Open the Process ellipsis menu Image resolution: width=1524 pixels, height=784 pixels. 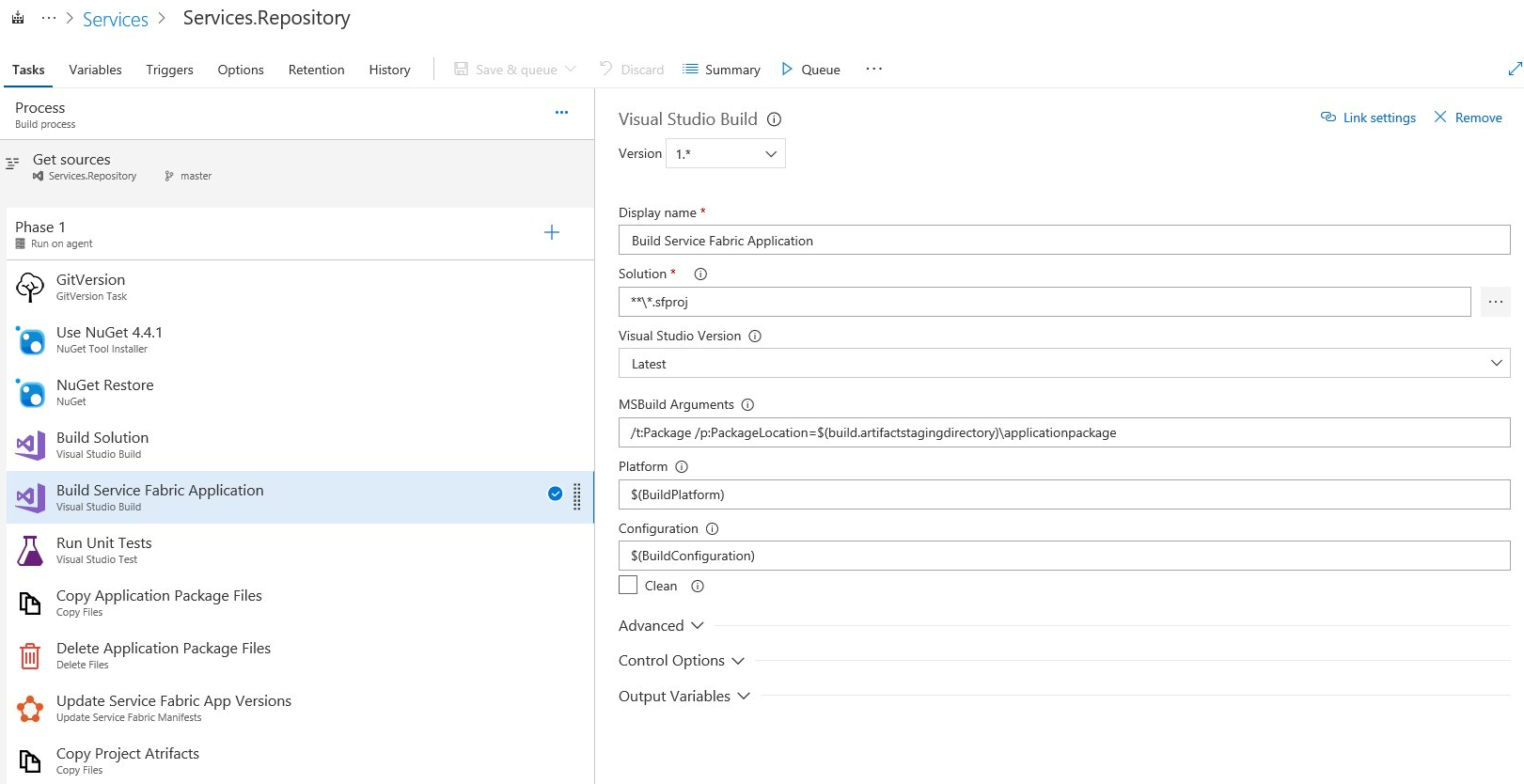click(561, 113)
